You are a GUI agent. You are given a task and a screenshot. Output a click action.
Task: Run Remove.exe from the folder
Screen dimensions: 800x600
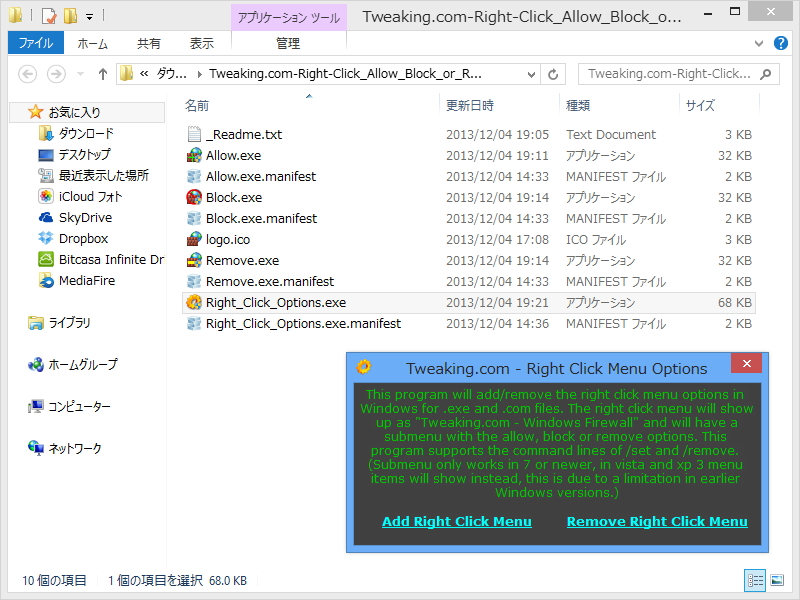[226, 260]
